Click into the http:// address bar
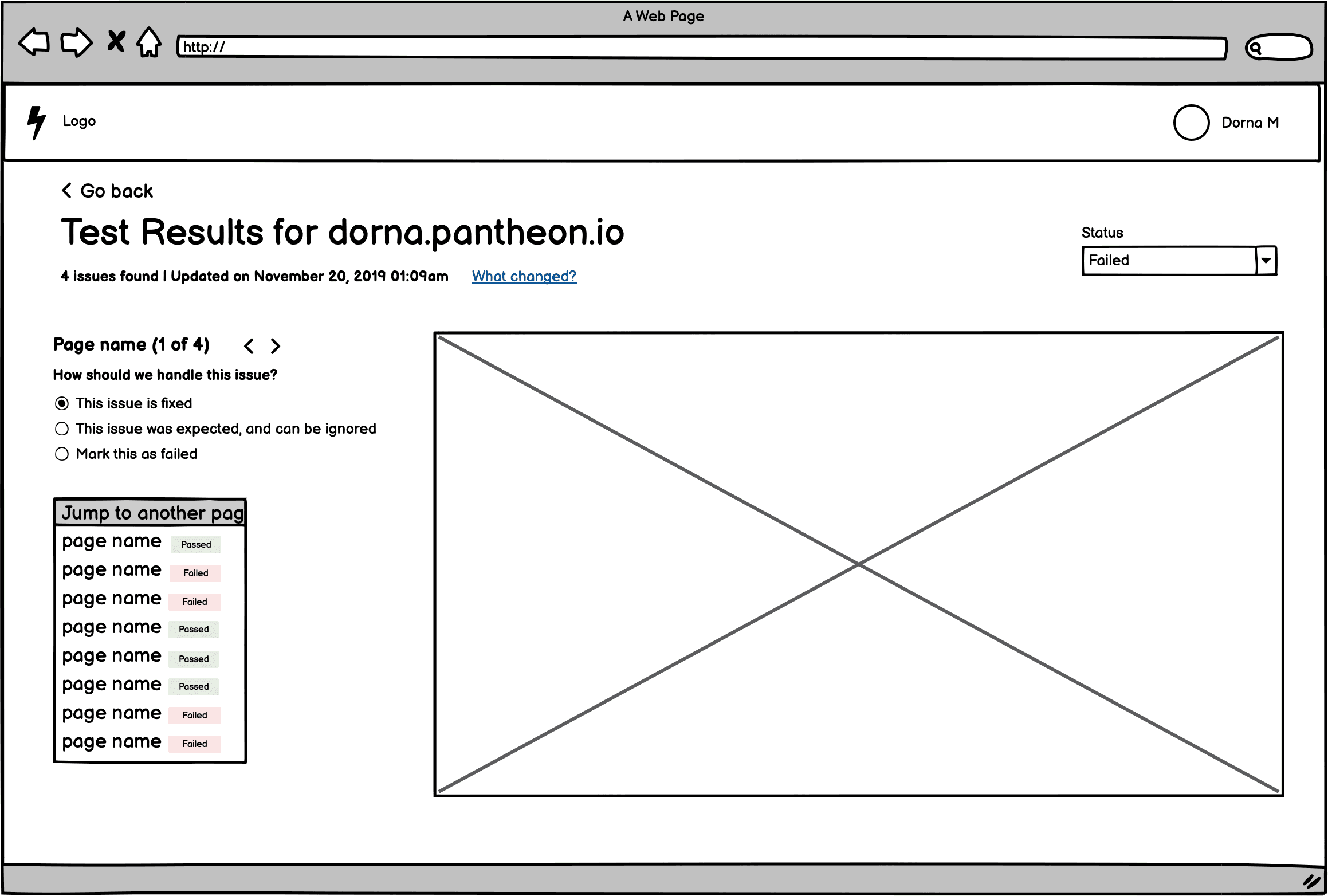This screenshot has width=1328, height=896. click(x=701, y=47)
